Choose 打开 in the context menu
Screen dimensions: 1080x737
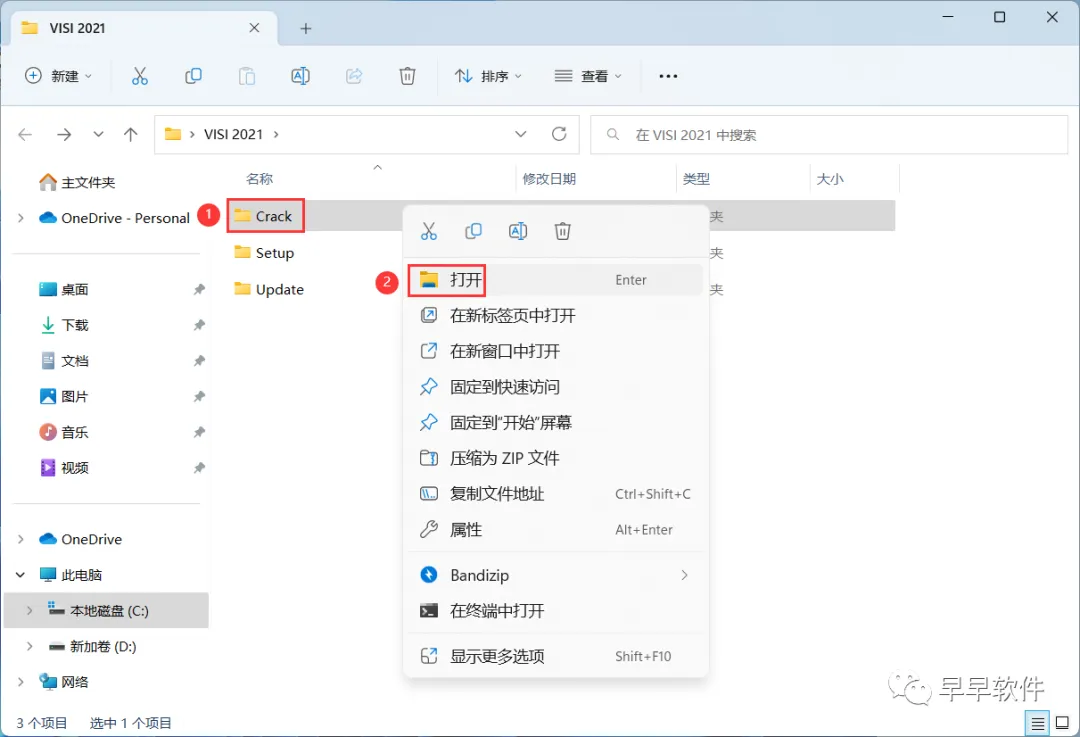click(x=555, y=280)
